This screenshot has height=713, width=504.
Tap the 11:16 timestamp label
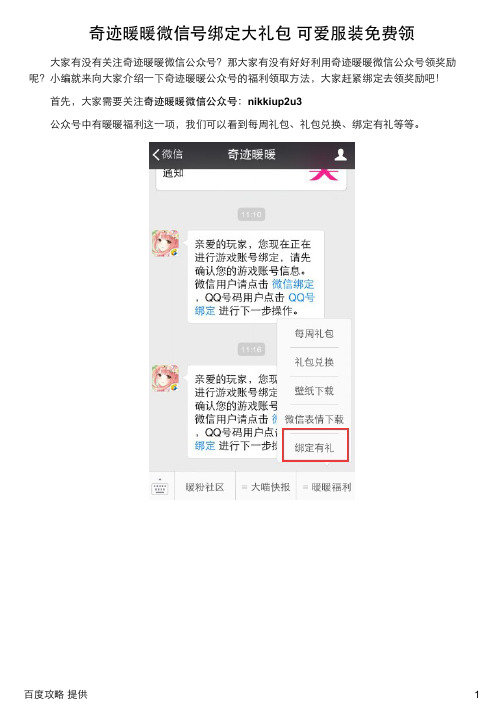(x=251, y=349)
